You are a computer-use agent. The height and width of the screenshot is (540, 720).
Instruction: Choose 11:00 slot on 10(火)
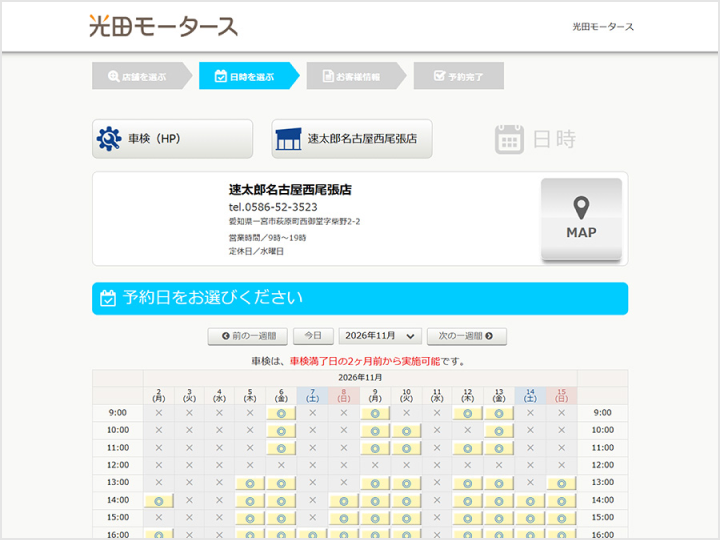coord(406,448)
